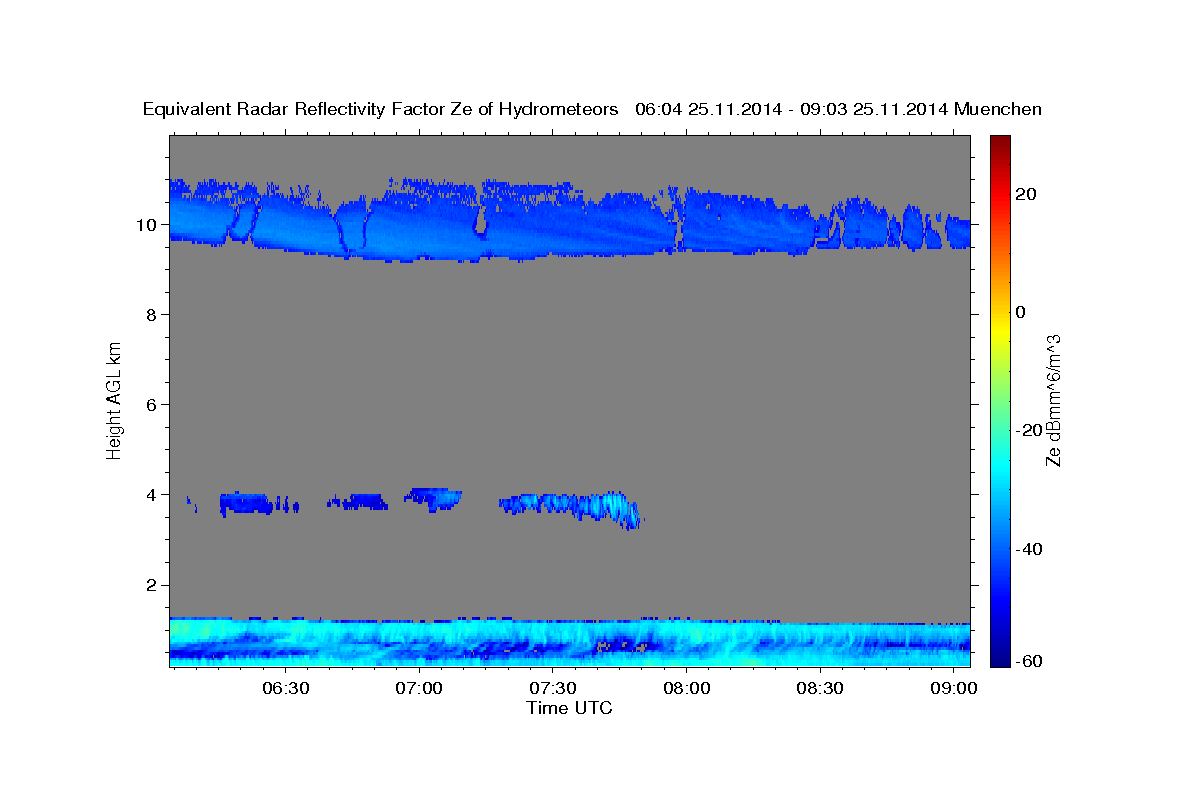Viewport: 1200px width, 800px height.
Task: Click the 09:00 time tick label
Action: (954, 688)
